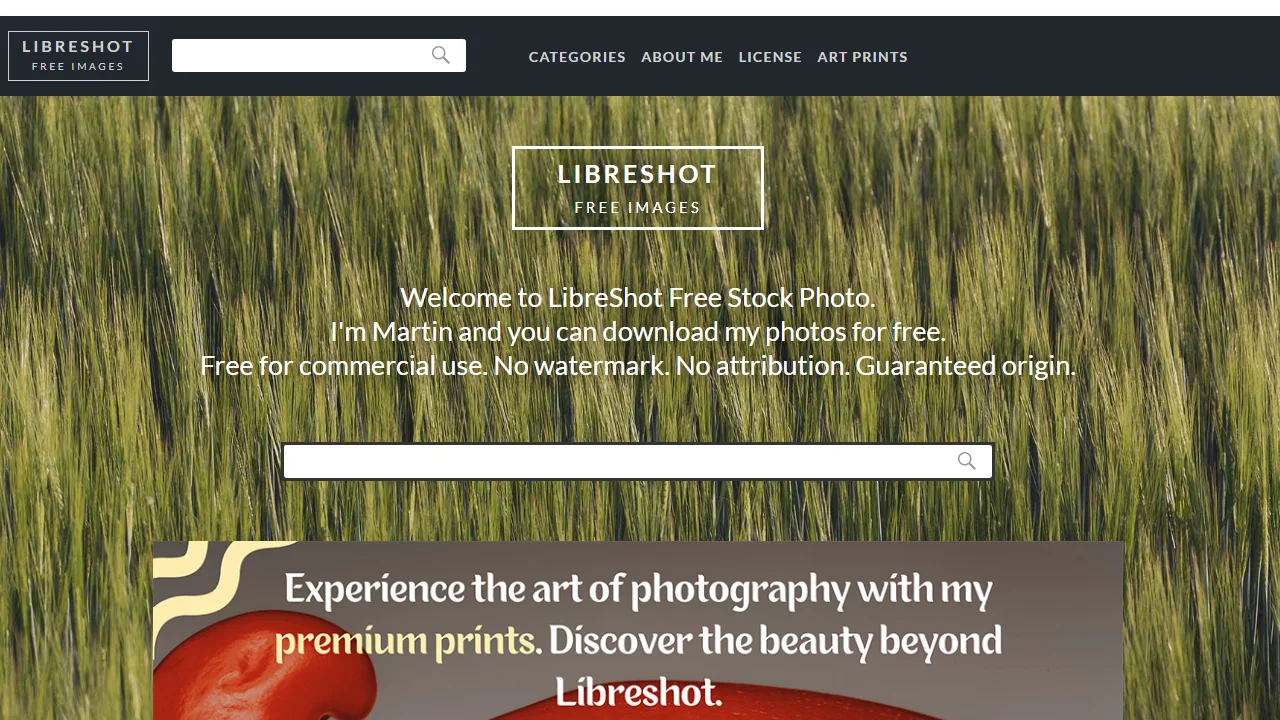Click the magnifier icon in large hero search

pyautogui.click(x=966, y=461)
